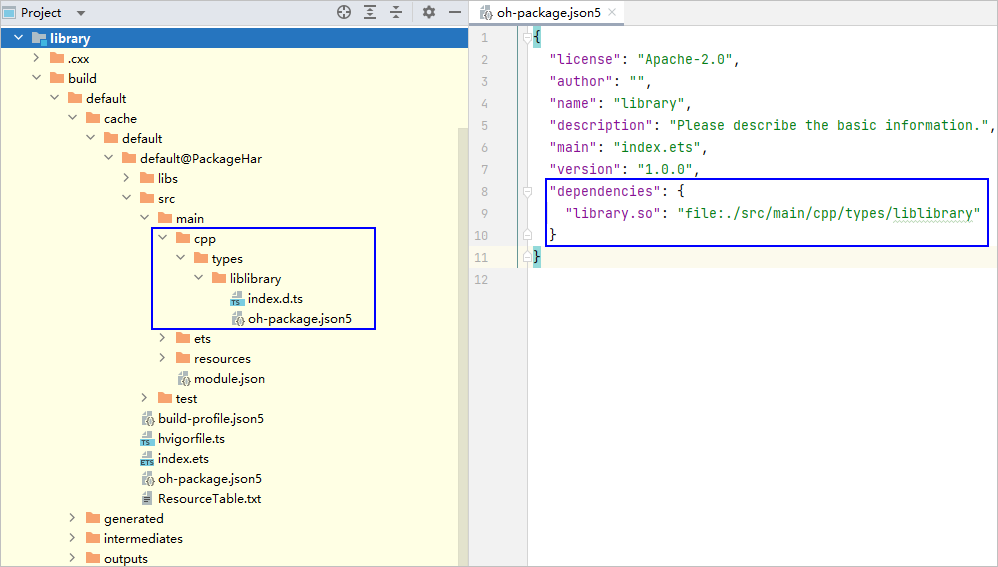The height and width of the screenshot is (567, 998).
Task: Open Project panel settings gear
Action: 429,12
